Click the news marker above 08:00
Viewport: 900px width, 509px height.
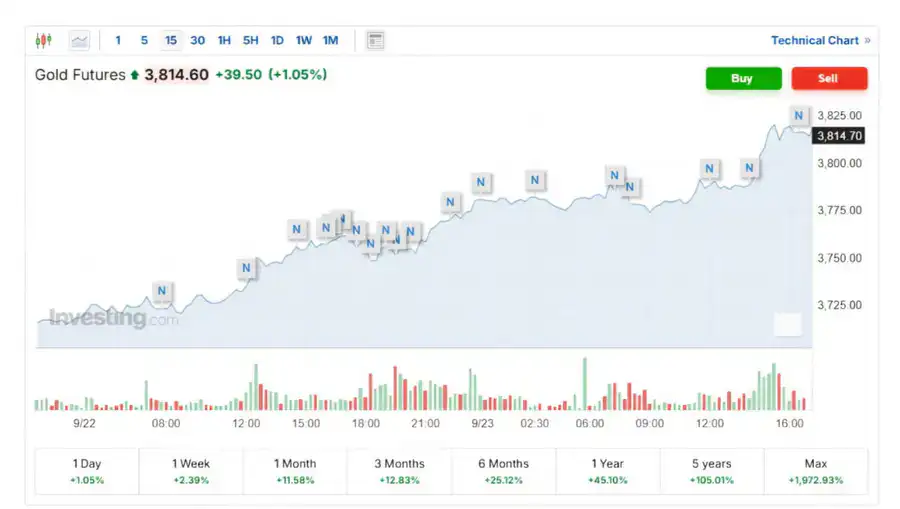pyautogui.click(x=163, y=291)
